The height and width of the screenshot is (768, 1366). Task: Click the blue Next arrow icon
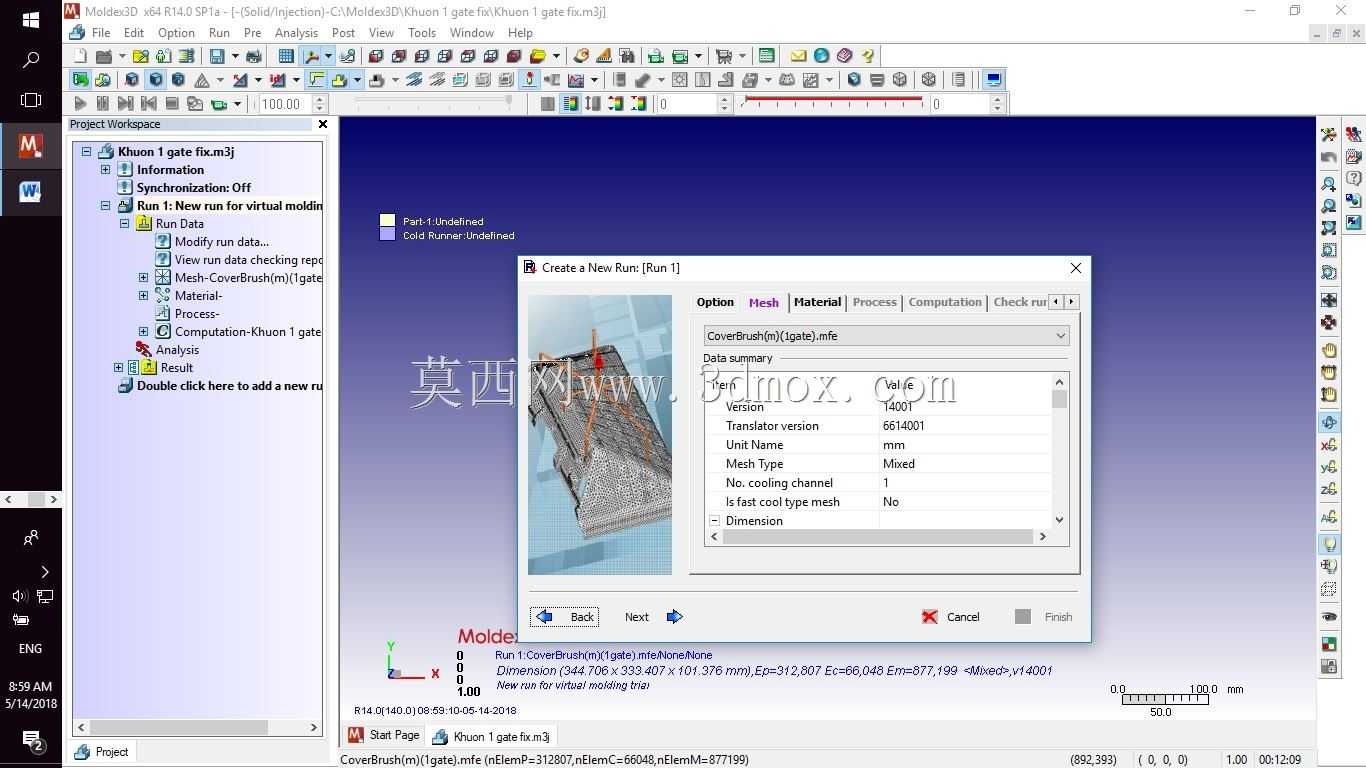tap(675, 617)
